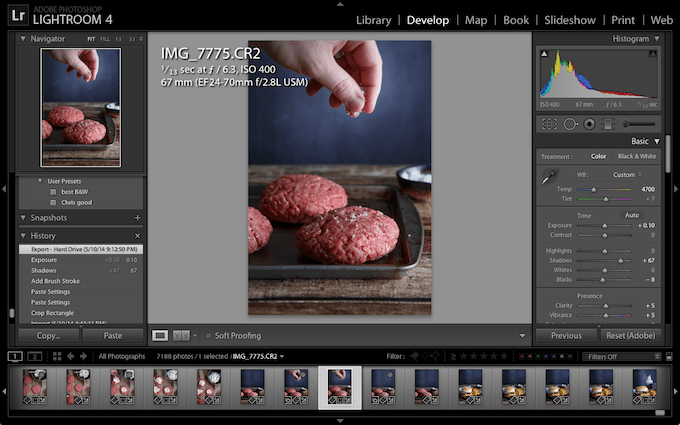
Task: Adjust the Temp slider handle
Action: 593,190
